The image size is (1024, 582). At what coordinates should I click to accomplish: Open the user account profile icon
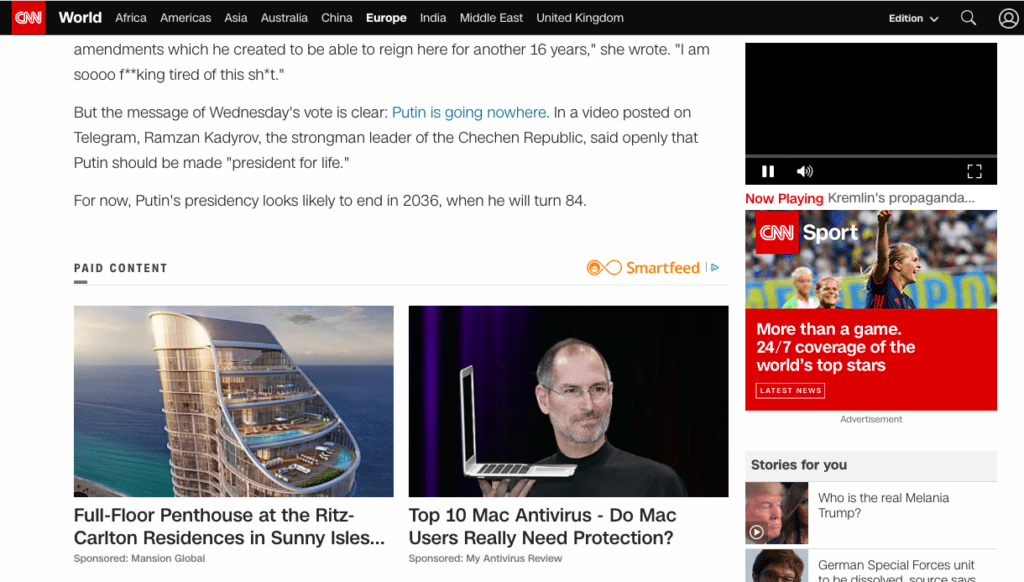(1008, 18)
